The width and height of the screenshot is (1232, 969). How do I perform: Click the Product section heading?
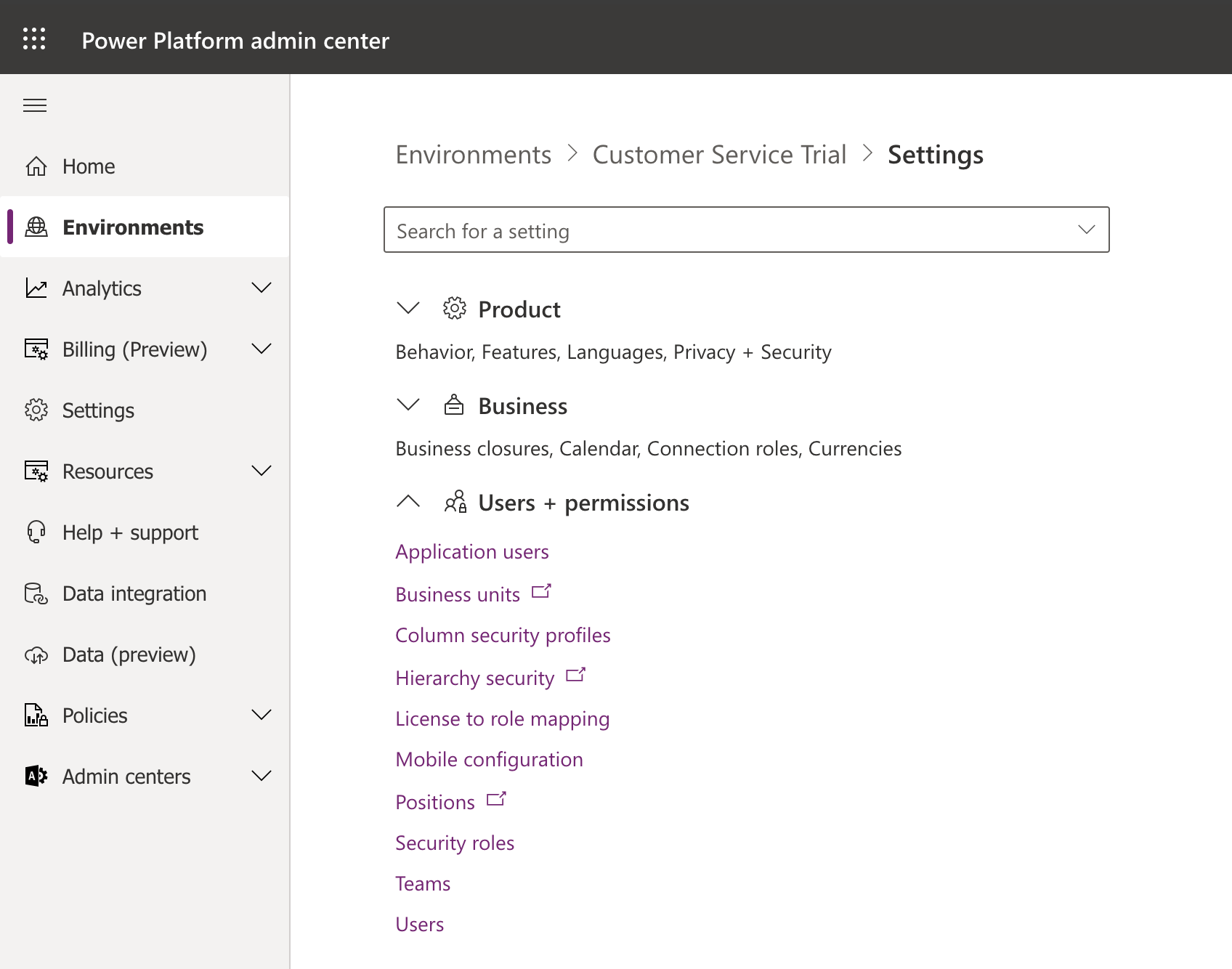(x=519, y=309)
